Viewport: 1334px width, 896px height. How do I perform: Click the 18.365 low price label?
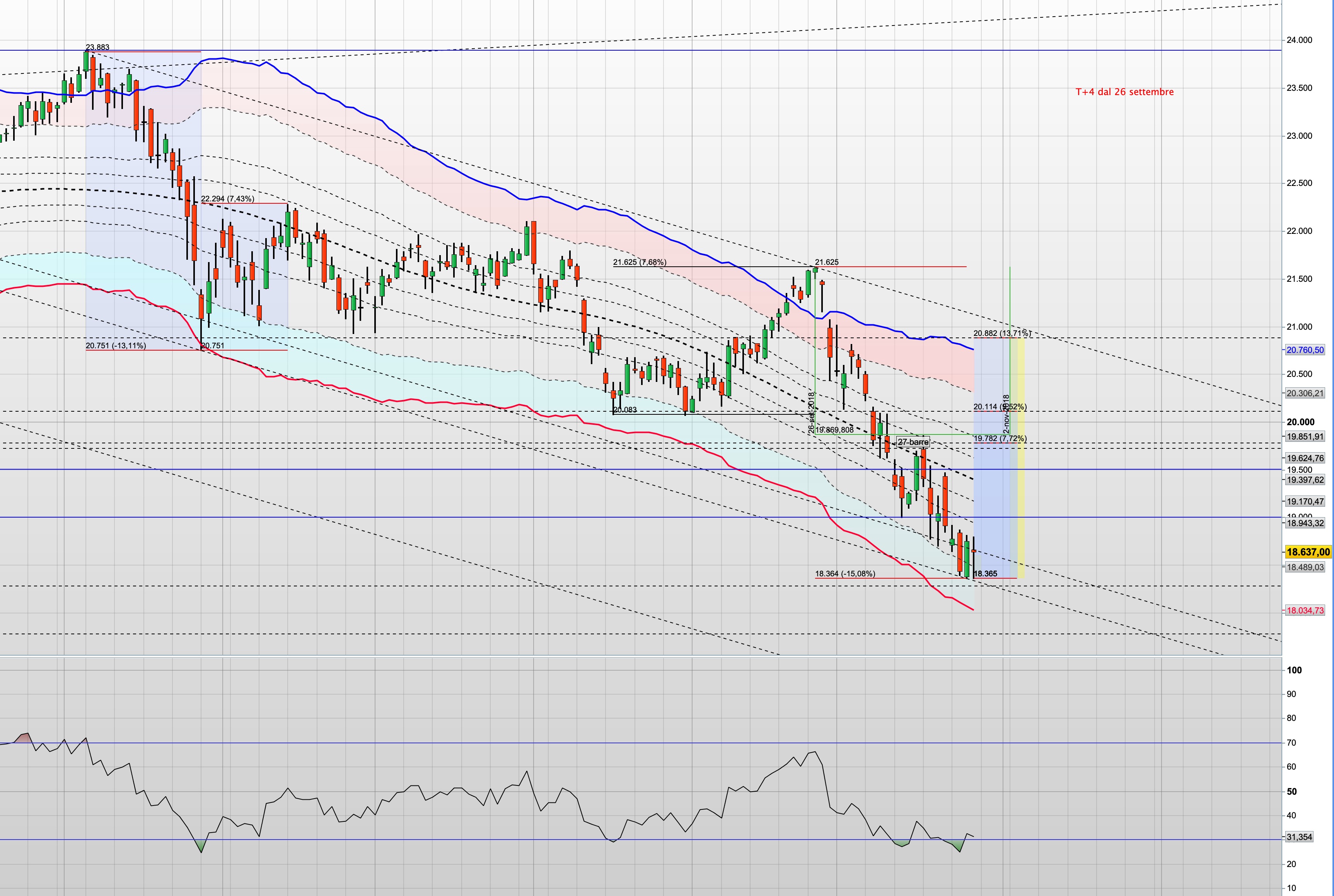(985, 574)
